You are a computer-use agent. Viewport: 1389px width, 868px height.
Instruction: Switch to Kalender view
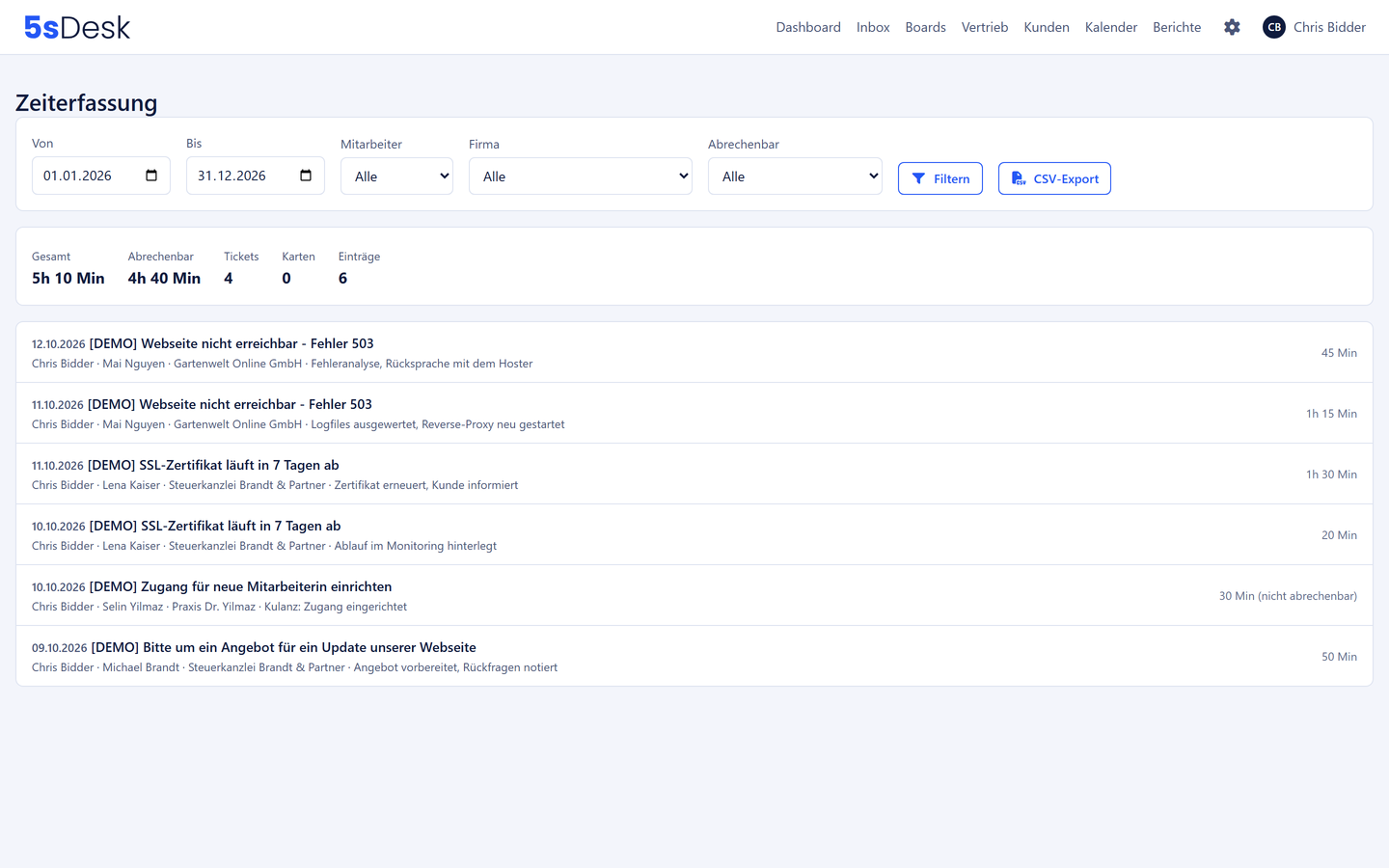click(1111, 27)
